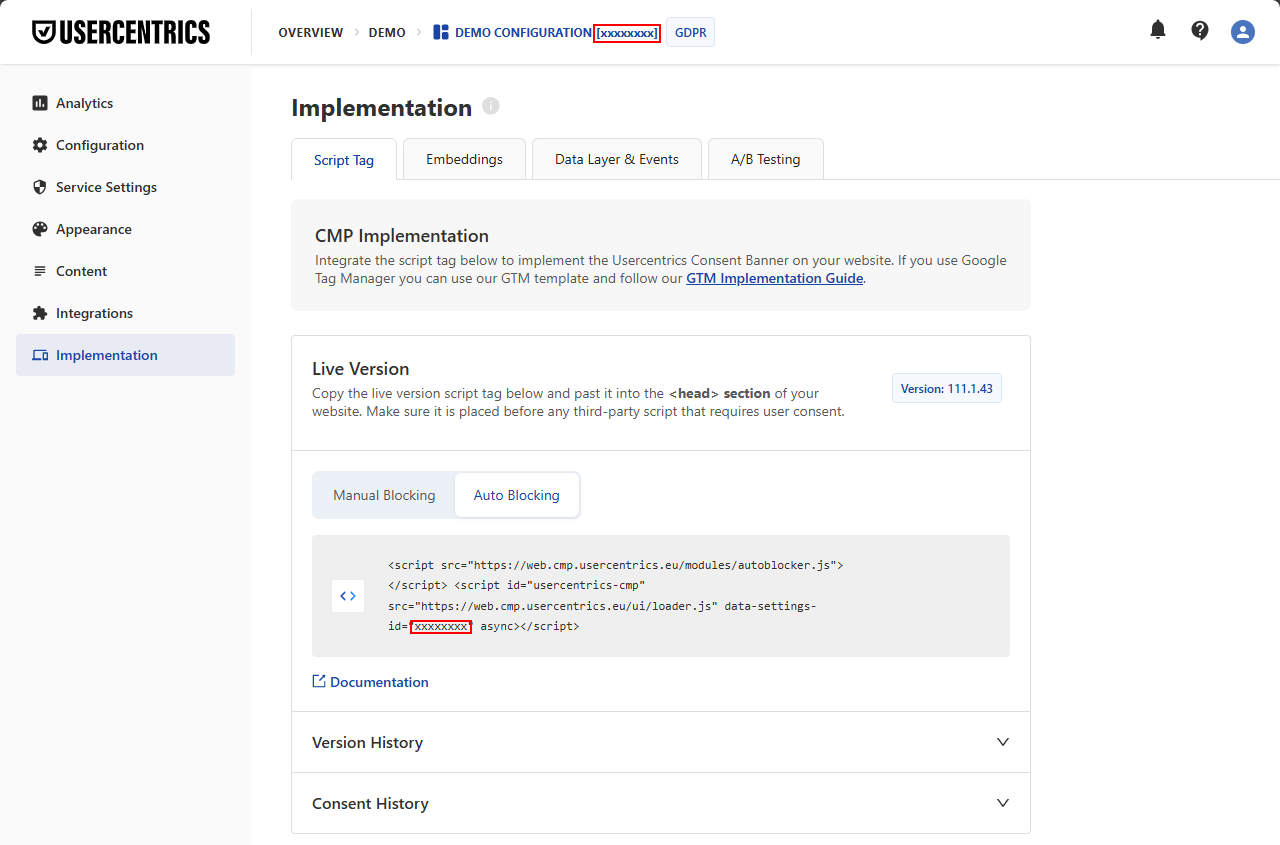Open the user account avatar icon
The width and height of the screenshot is (1280, 845).
pos(1242,32)
